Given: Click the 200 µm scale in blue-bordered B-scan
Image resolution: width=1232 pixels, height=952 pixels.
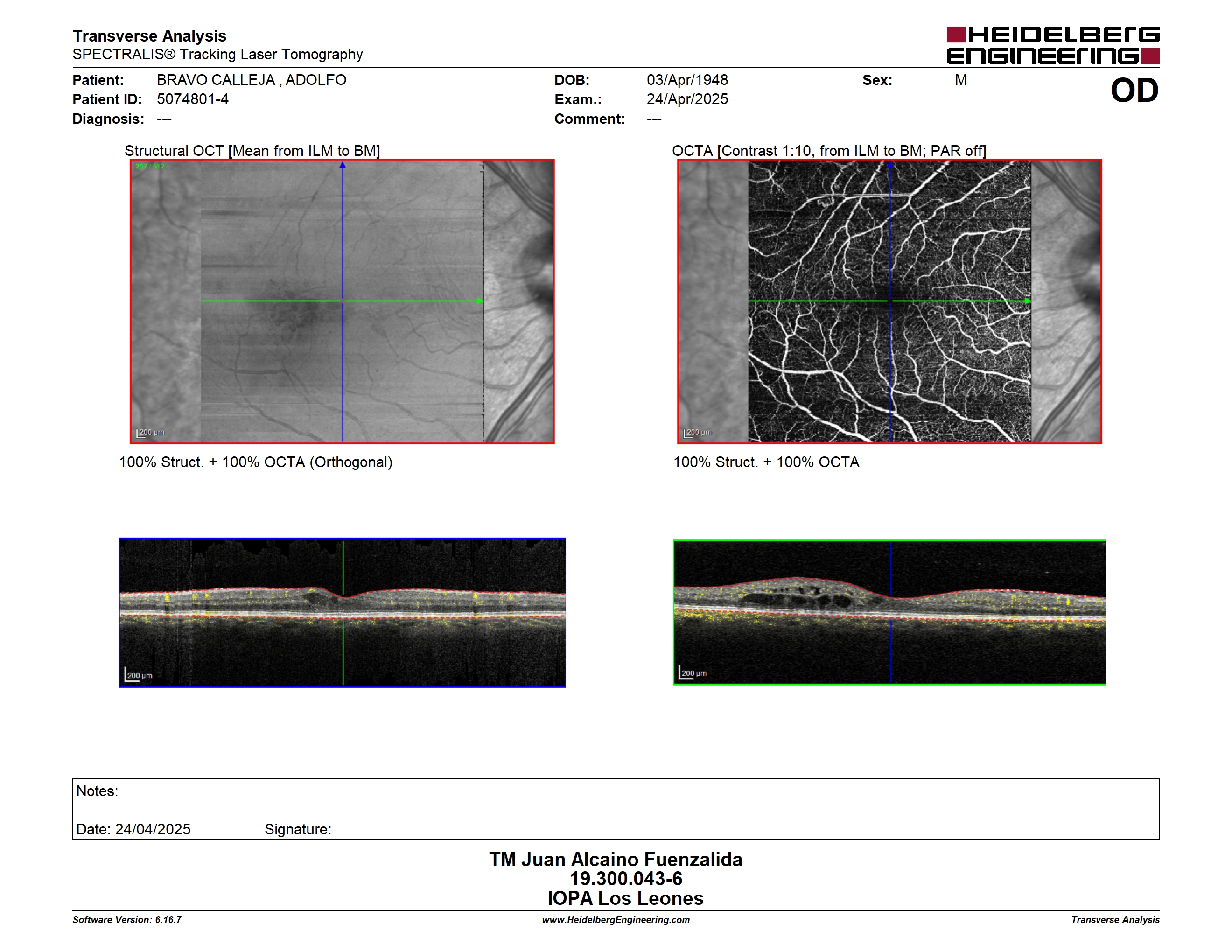Looking at the screenshot, I should click(139, 674).
